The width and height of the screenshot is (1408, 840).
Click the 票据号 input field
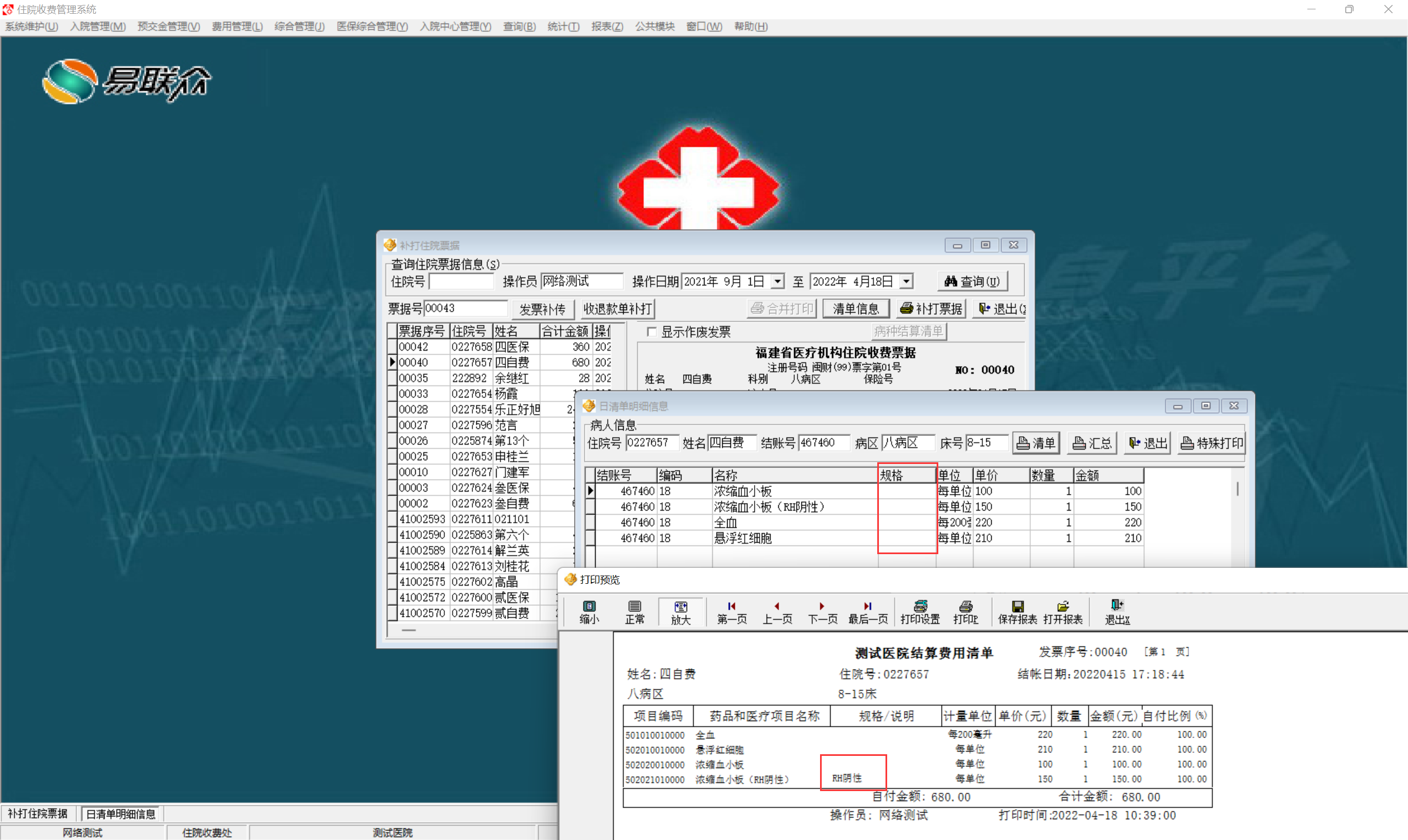click(465, 308)
